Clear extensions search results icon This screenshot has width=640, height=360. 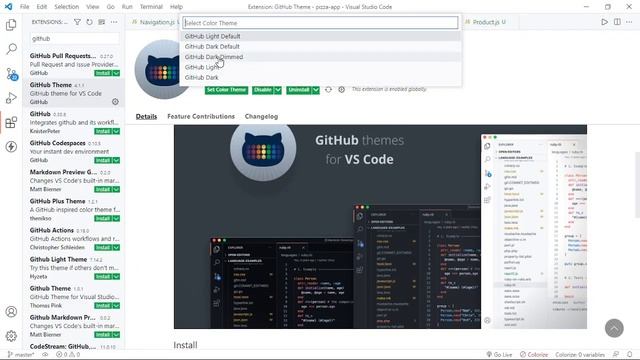pyautogui.click(x=102, y=22)
